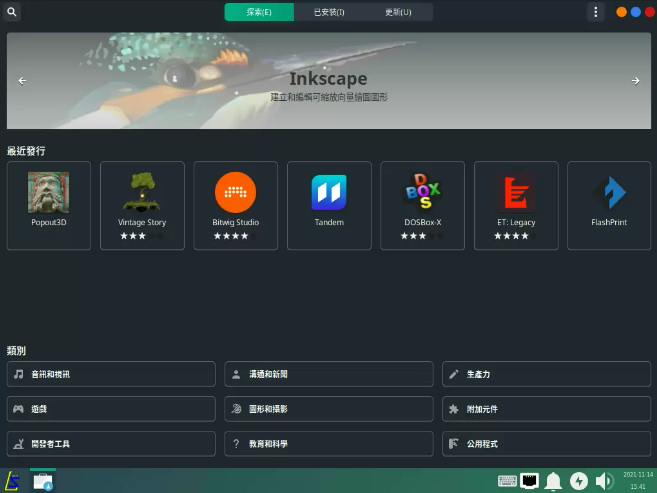
Task: Select the Bitwig Studio label
Action: click(x=235, y=222)
